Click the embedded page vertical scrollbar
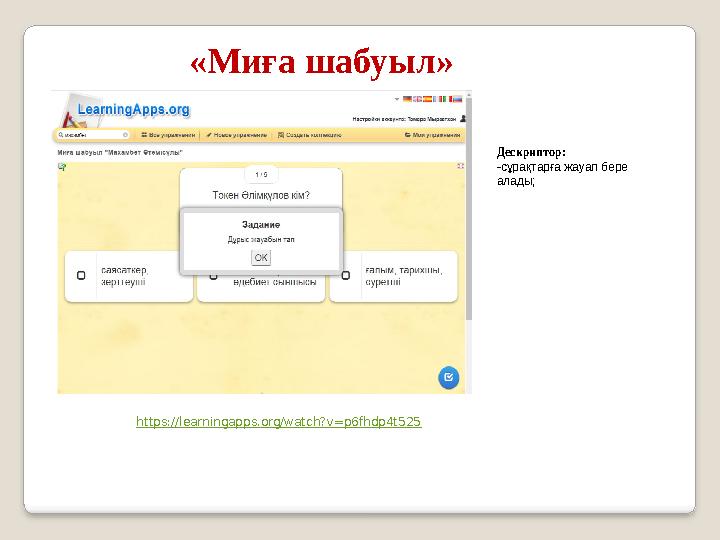This screenshot has width=720, height=540. tap(469, 209)
